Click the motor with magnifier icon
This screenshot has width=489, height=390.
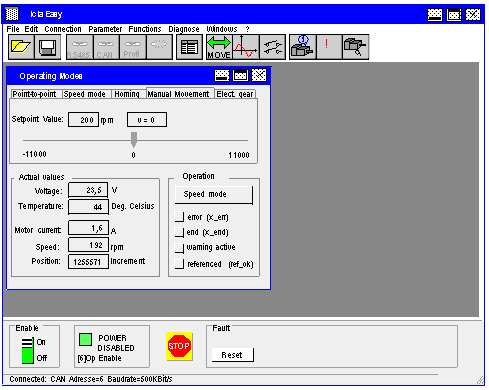pyautogui.click(x=355, y=47)
